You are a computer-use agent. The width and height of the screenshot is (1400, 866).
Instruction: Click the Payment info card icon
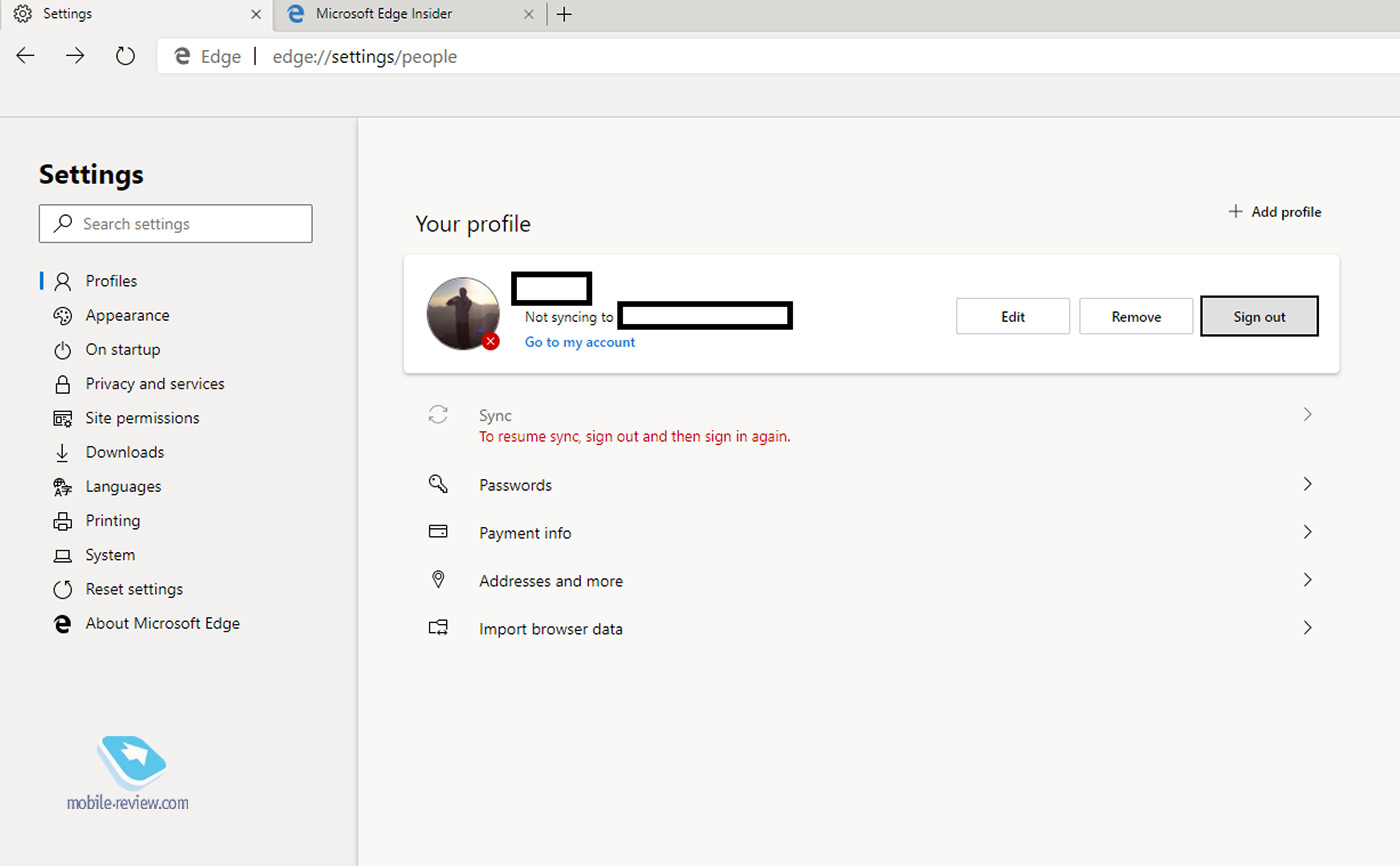click(438, 532)
